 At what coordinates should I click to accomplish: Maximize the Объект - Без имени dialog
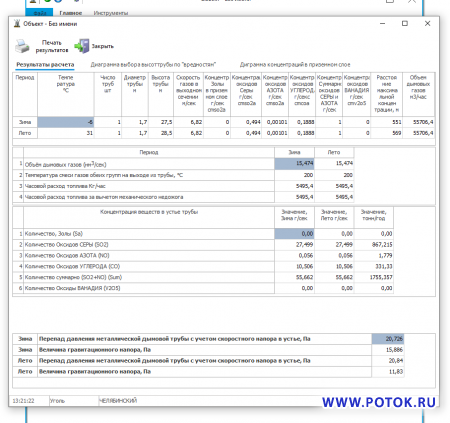pos(405,23)
